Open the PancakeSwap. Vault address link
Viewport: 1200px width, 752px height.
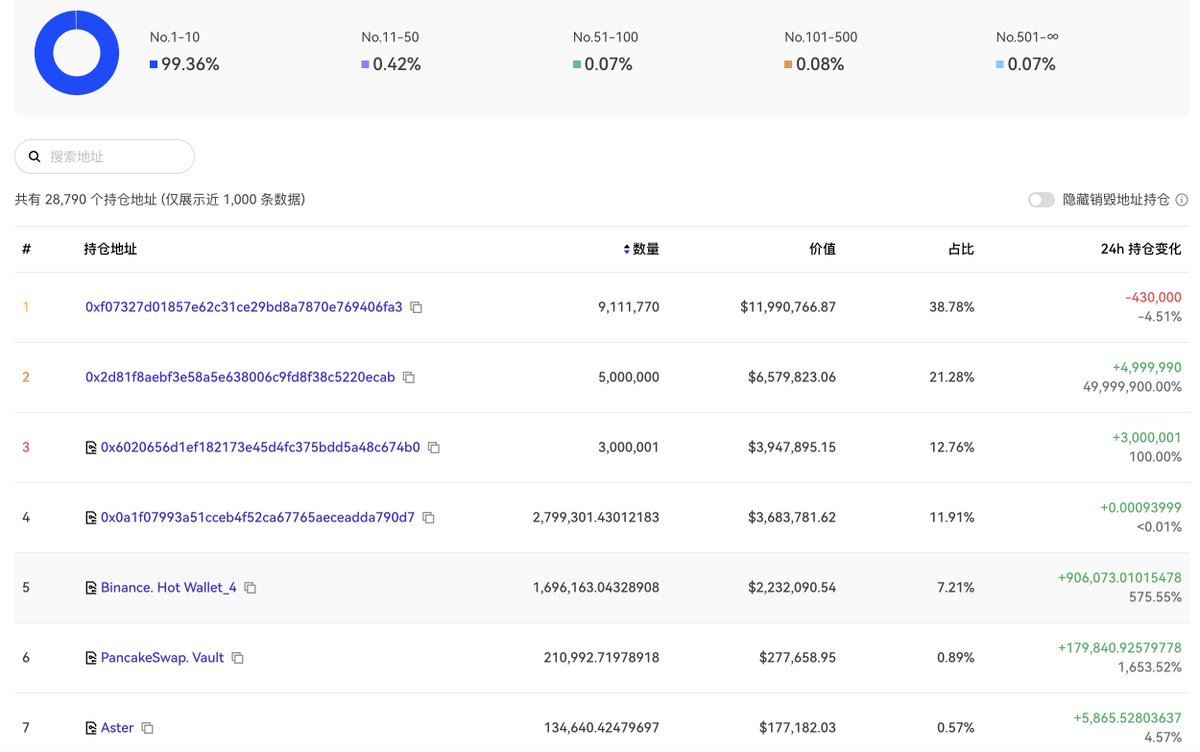tap(162, 658)
